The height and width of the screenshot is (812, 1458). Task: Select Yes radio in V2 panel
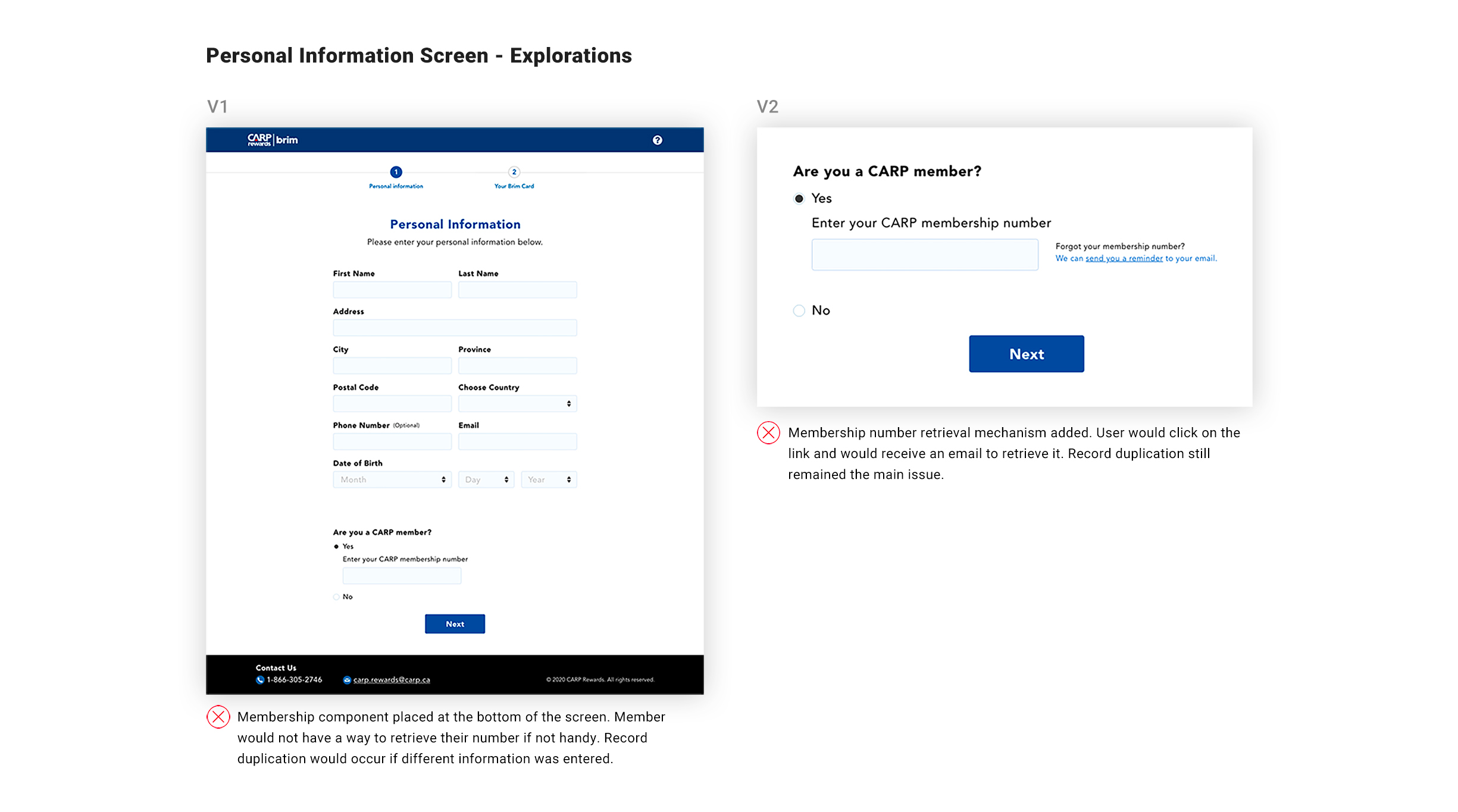799,199
